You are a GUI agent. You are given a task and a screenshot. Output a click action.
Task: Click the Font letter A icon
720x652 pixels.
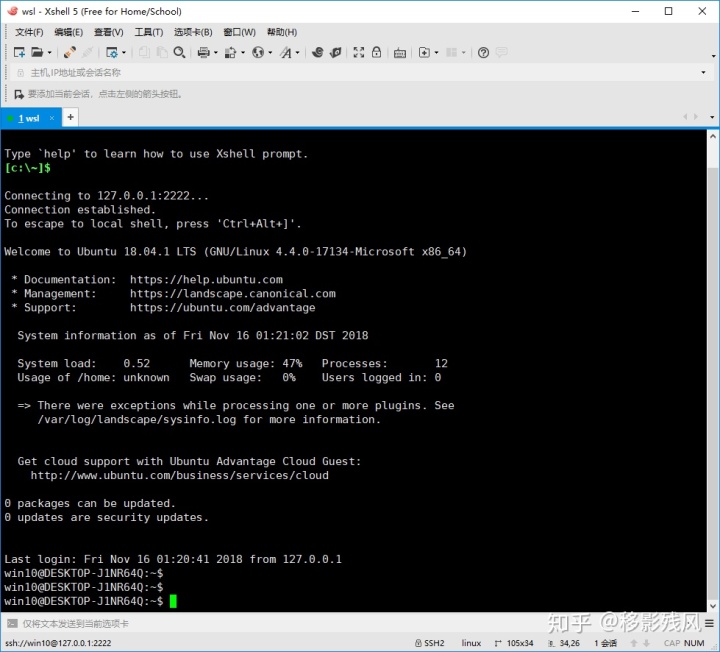tap(286, 52)
